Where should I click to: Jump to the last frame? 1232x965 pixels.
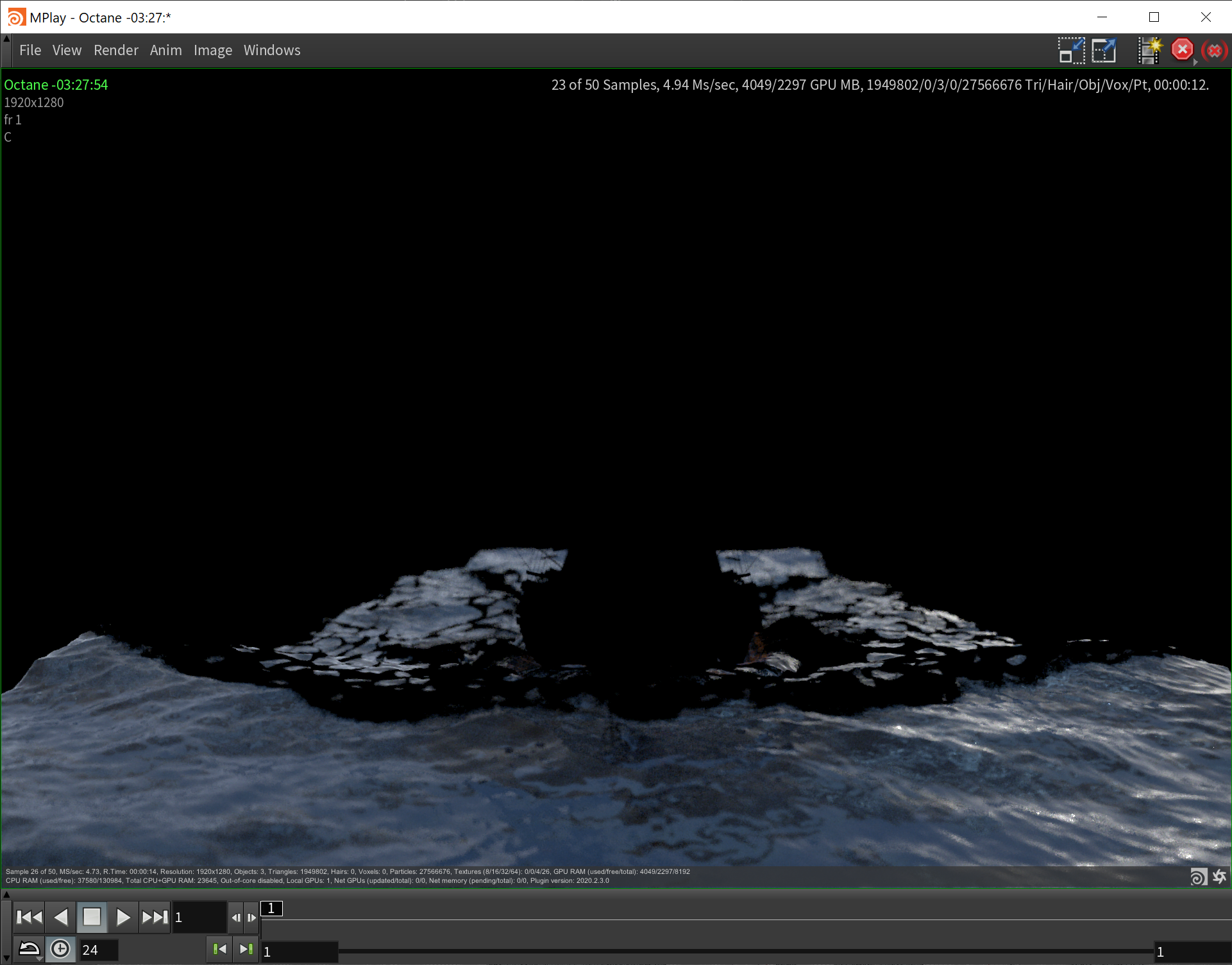[x=155, y=918]
